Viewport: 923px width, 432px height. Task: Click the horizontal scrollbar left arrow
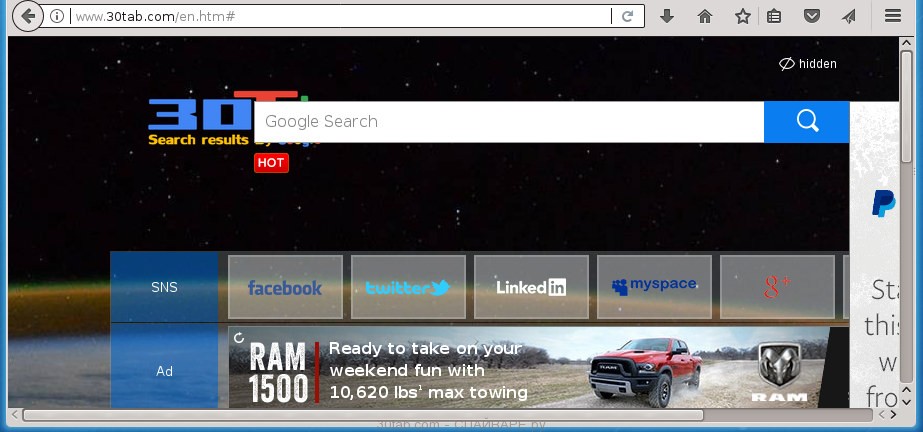tap(15, 415)
